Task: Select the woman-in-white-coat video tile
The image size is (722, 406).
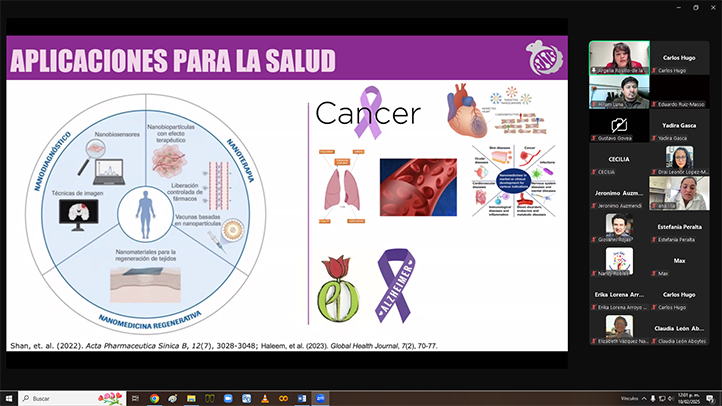Action: pyautogui.click(x=679, y=193)
